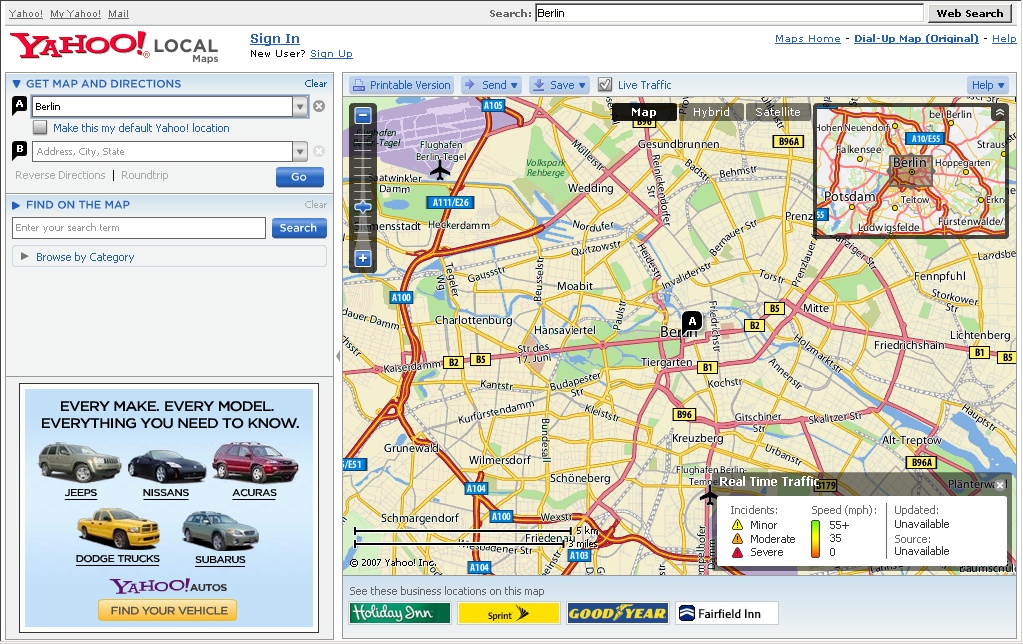Click the Sign In link

pyautogui.click(x=275, y=38)
